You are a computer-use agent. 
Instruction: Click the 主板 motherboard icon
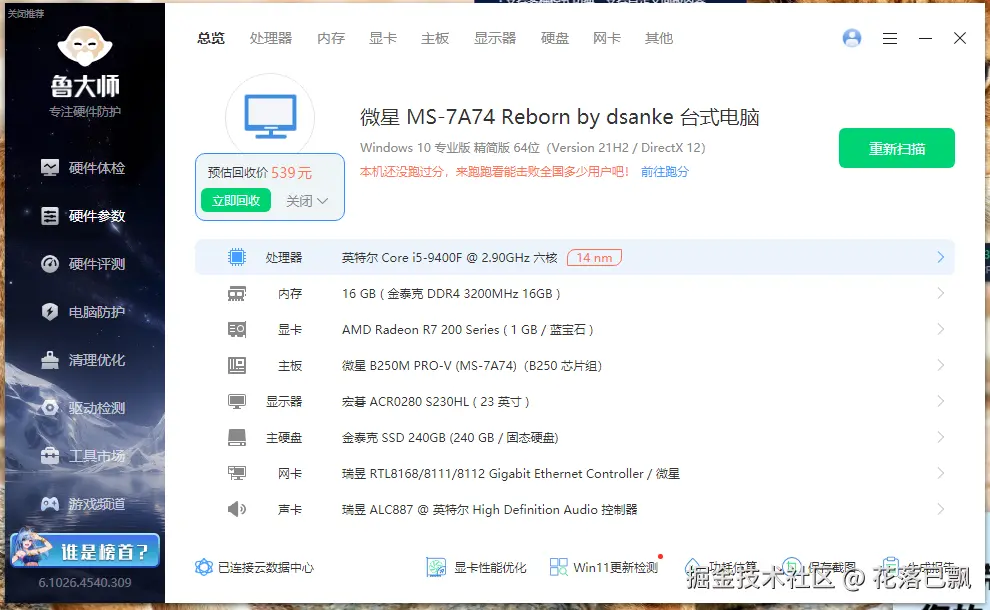tap(237, 365)
